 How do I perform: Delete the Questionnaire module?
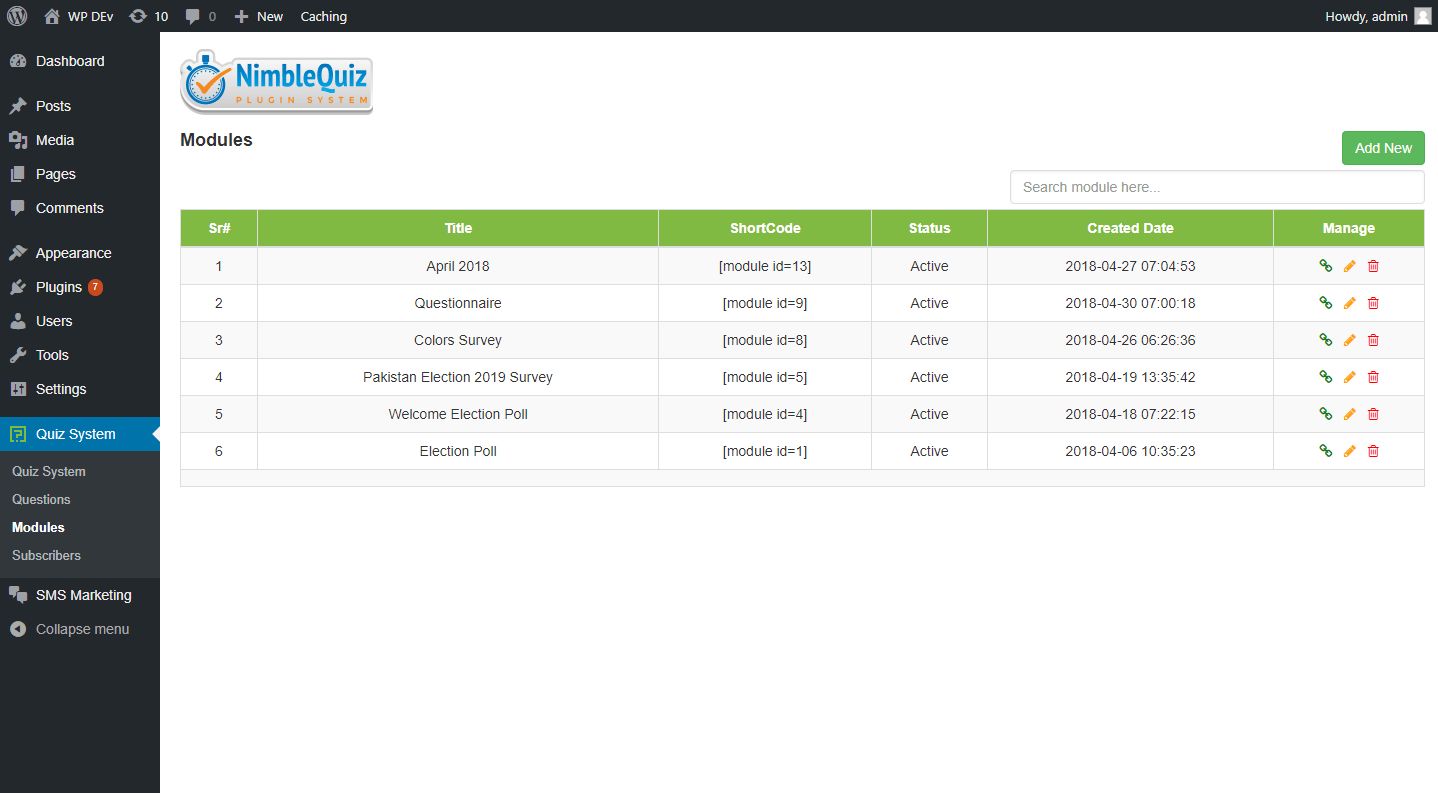[x=1373, y=303]
